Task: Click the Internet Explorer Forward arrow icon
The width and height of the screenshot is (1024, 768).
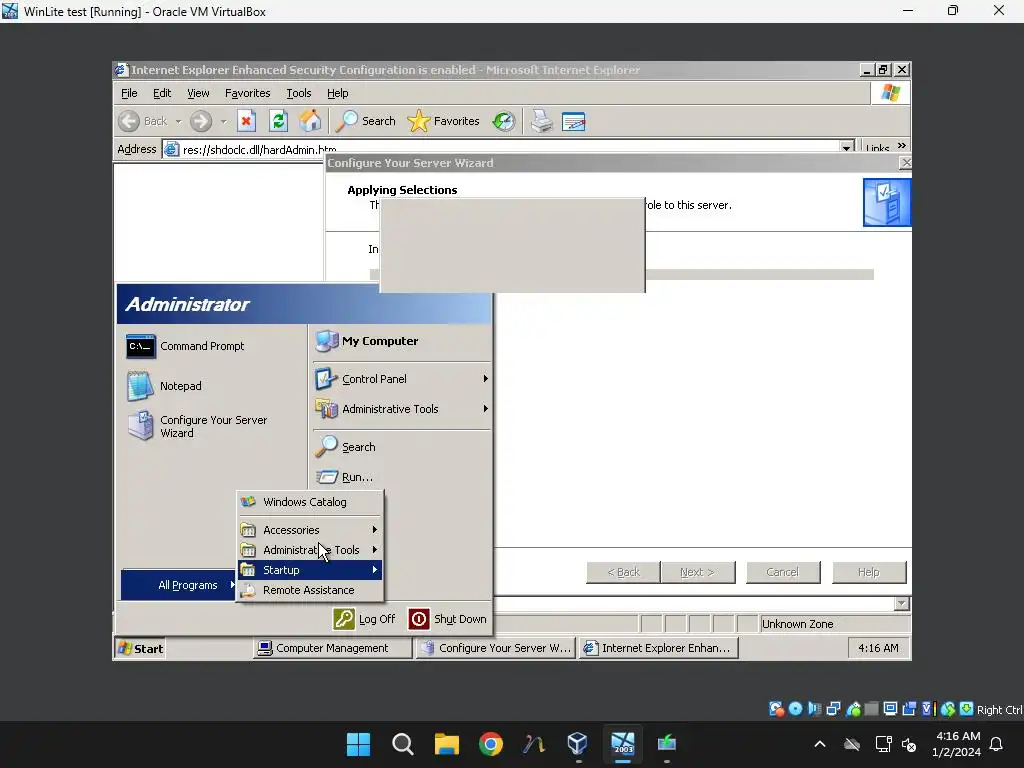Action: pyautogui.click(x=201, y=121)
